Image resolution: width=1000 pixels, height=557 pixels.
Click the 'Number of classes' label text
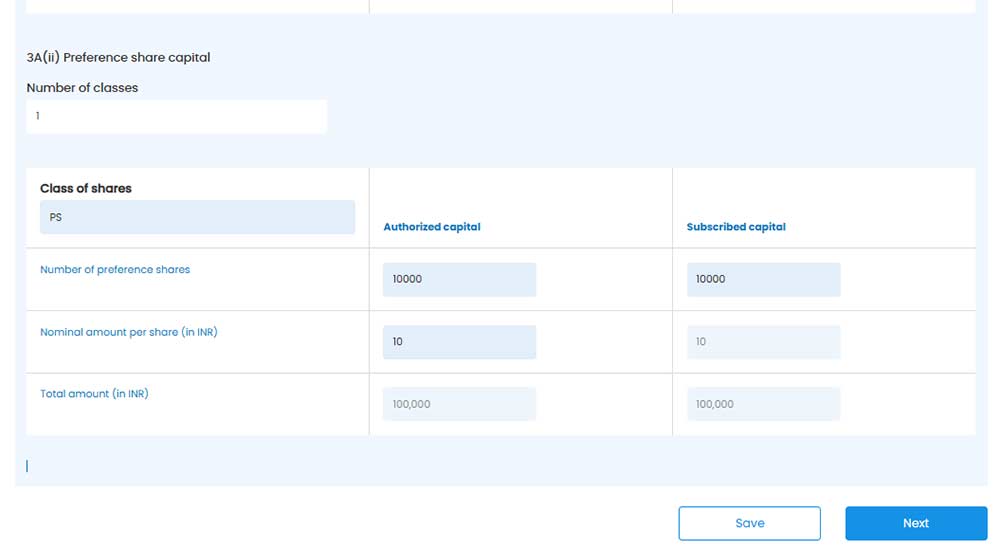coord(82,88)
